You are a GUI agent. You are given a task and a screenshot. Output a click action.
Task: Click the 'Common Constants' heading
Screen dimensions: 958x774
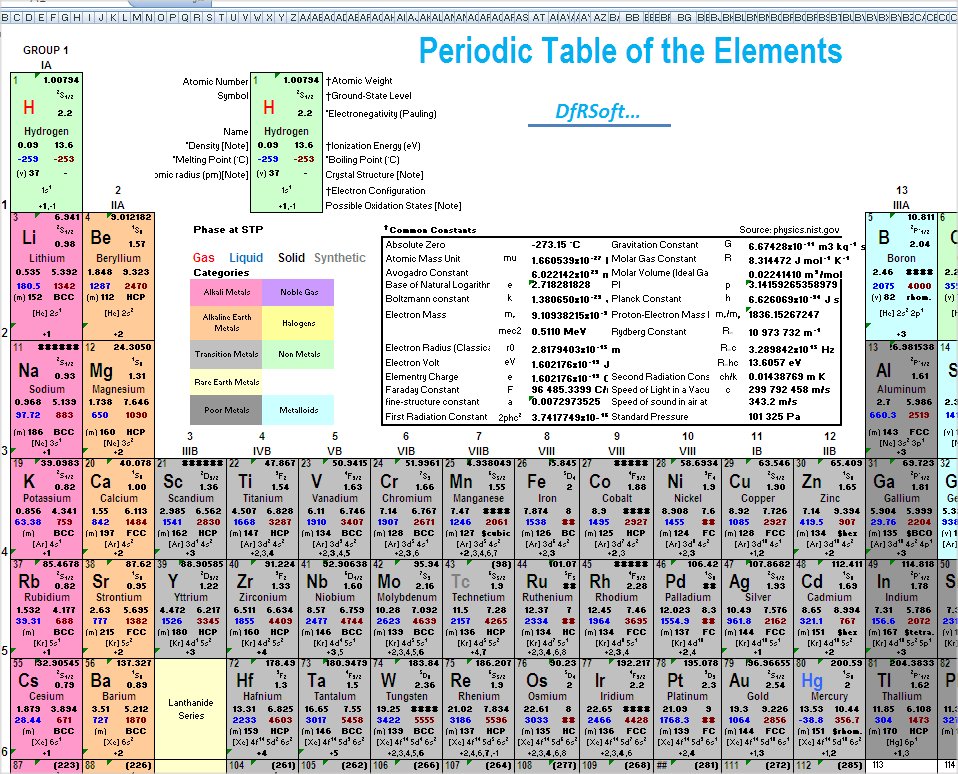pos(433,230)
